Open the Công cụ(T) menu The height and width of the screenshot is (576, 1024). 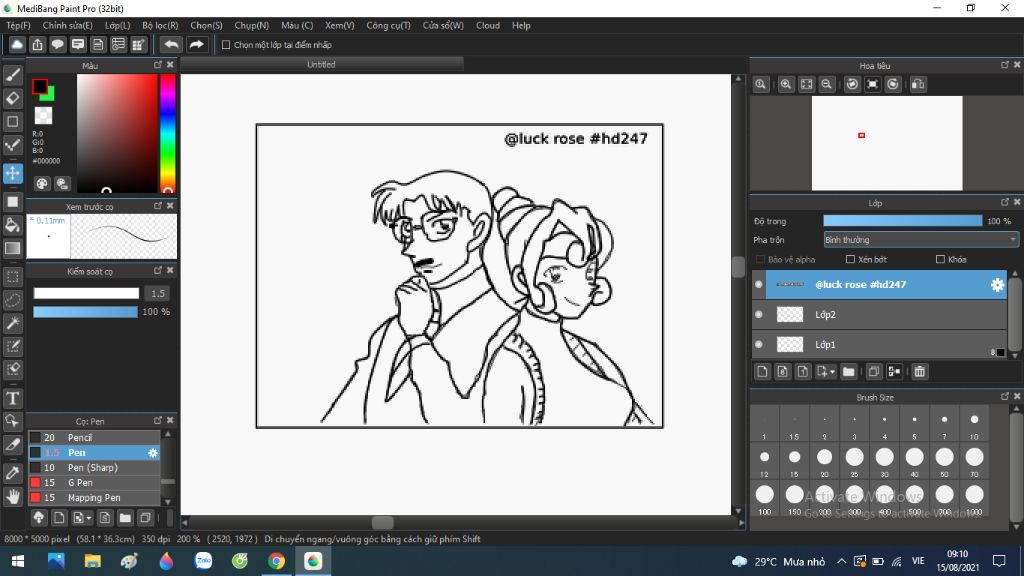[388, 25]
